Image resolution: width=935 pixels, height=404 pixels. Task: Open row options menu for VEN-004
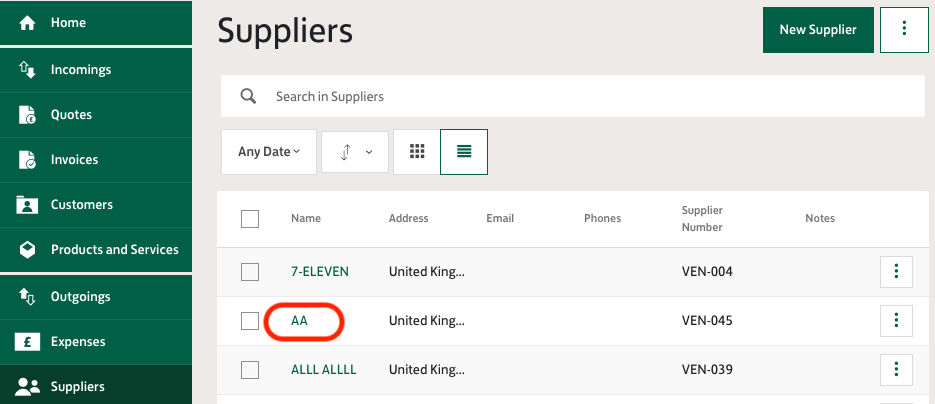coord(896,272)
